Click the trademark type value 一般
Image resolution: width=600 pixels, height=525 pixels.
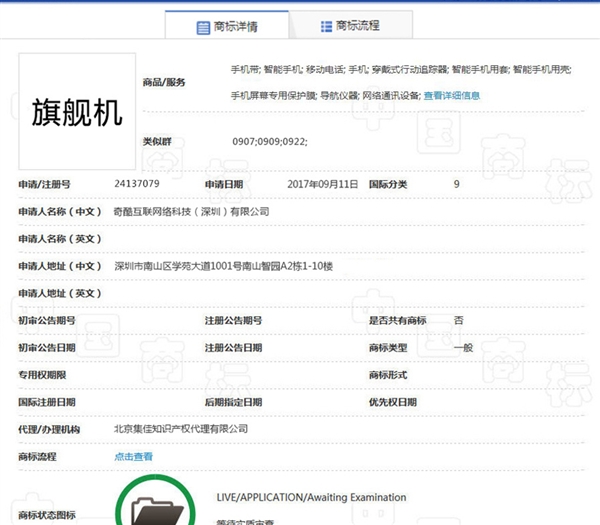tap(462, 347)
